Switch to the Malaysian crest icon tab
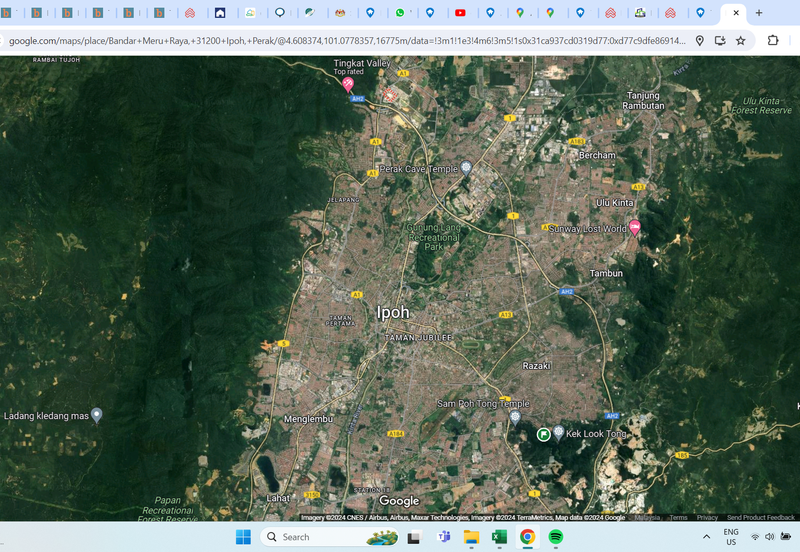Image resolution: width=800 pixels, height=552 pixels. 340,13
